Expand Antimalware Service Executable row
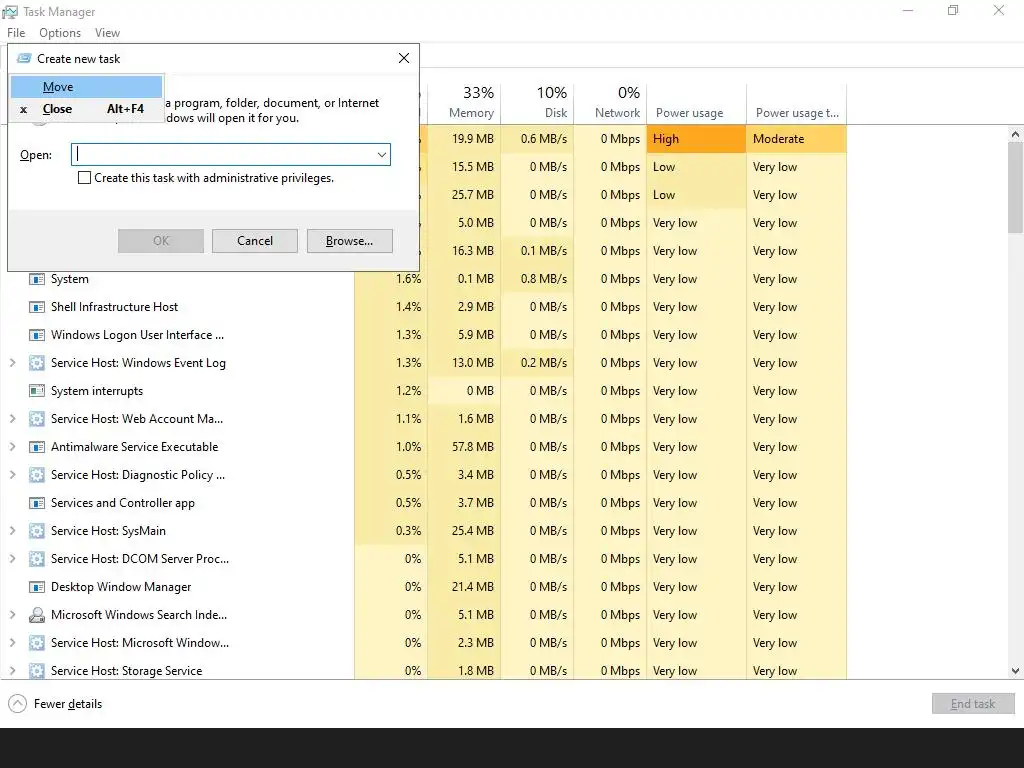 (x=12, y=447)
